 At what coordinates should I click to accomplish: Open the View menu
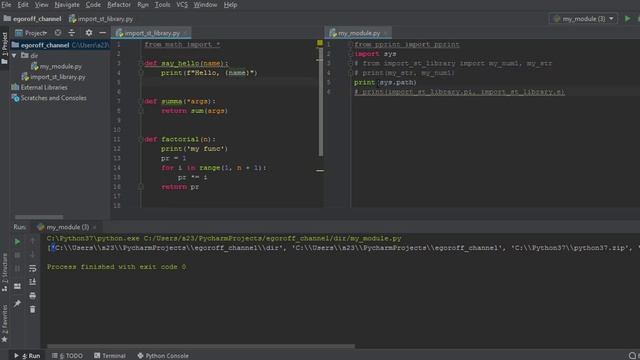tap(41, 5)
